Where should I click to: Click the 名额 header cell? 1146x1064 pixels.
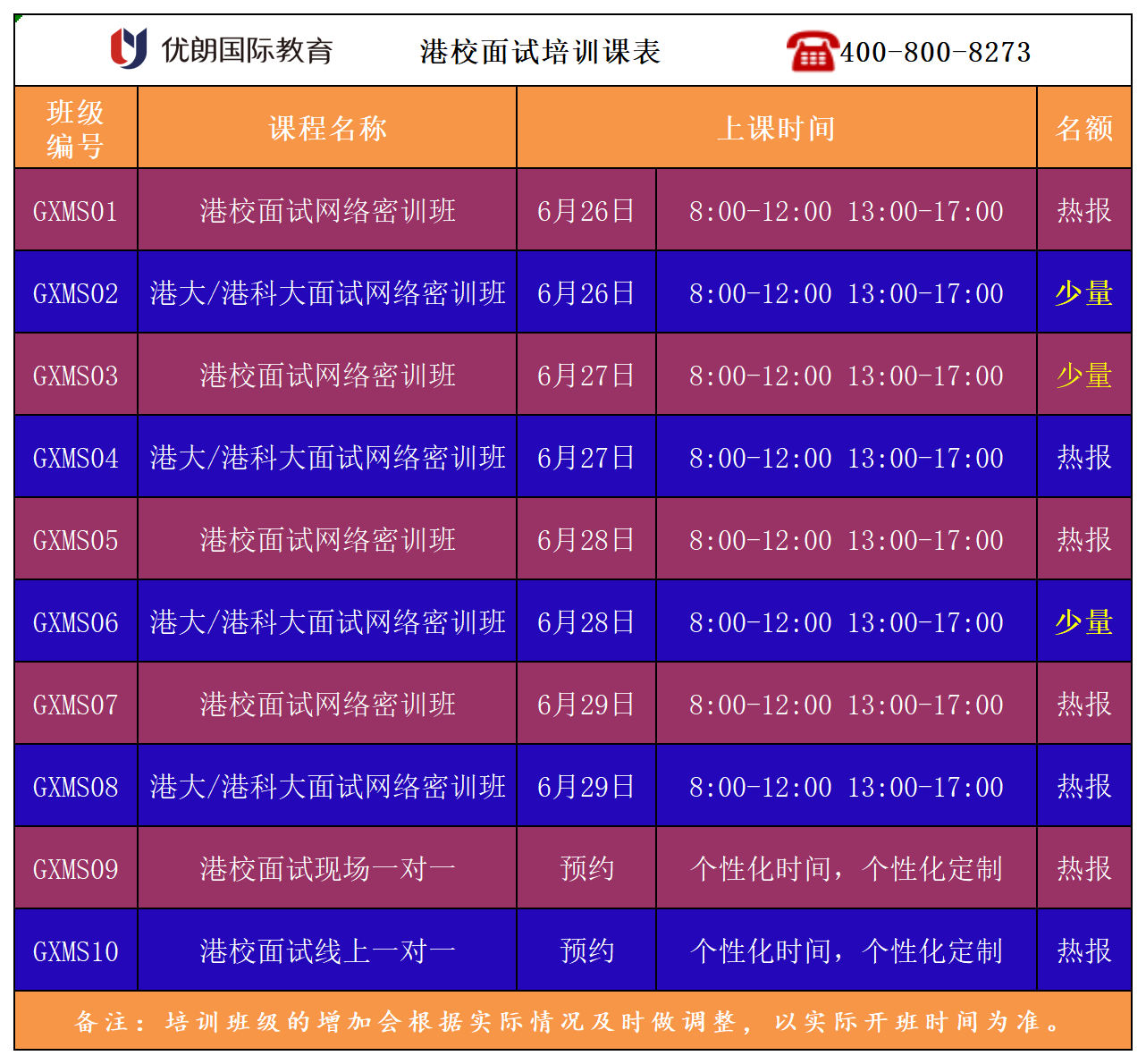point(1084,127)
